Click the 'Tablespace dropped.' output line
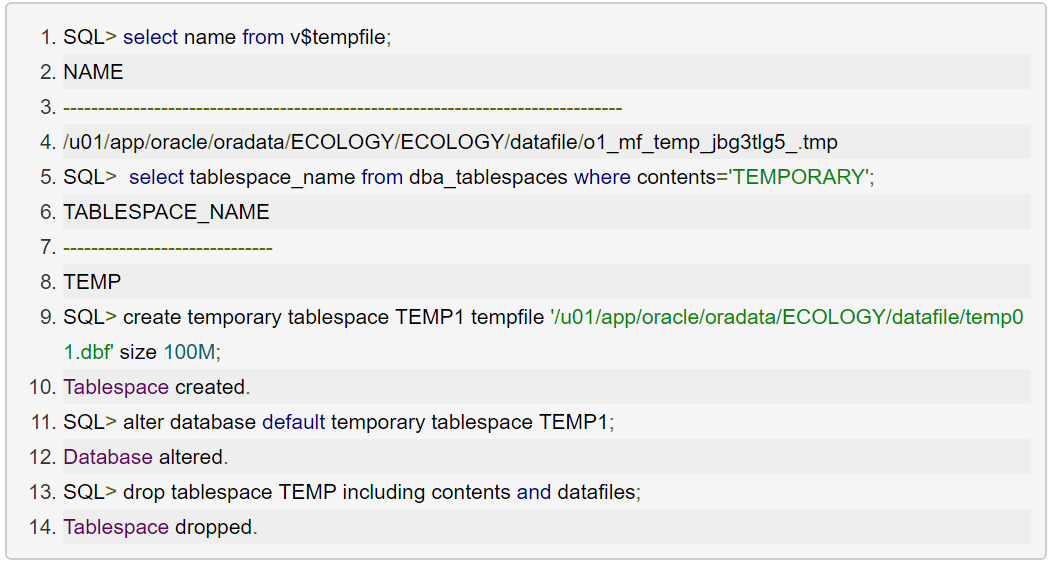This screenshot has width=1048, height=562. tap(160, 527)
